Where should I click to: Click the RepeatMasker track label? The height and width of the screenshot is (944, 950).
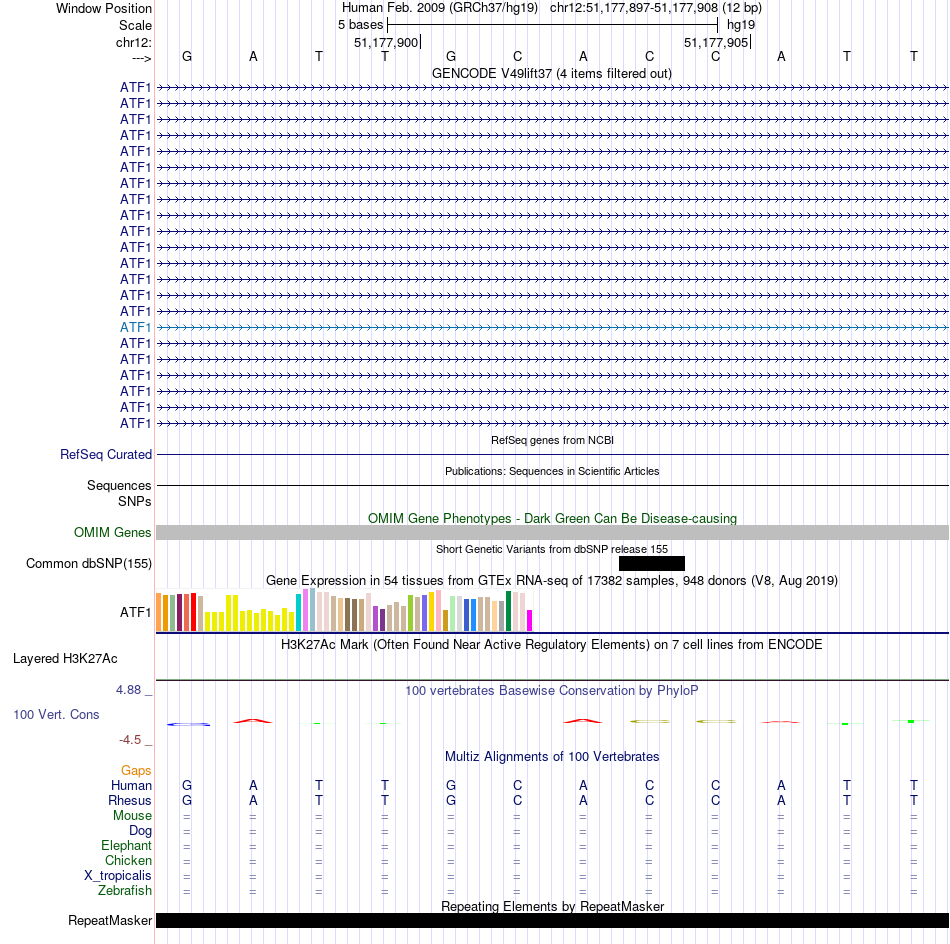pos(110,920)
